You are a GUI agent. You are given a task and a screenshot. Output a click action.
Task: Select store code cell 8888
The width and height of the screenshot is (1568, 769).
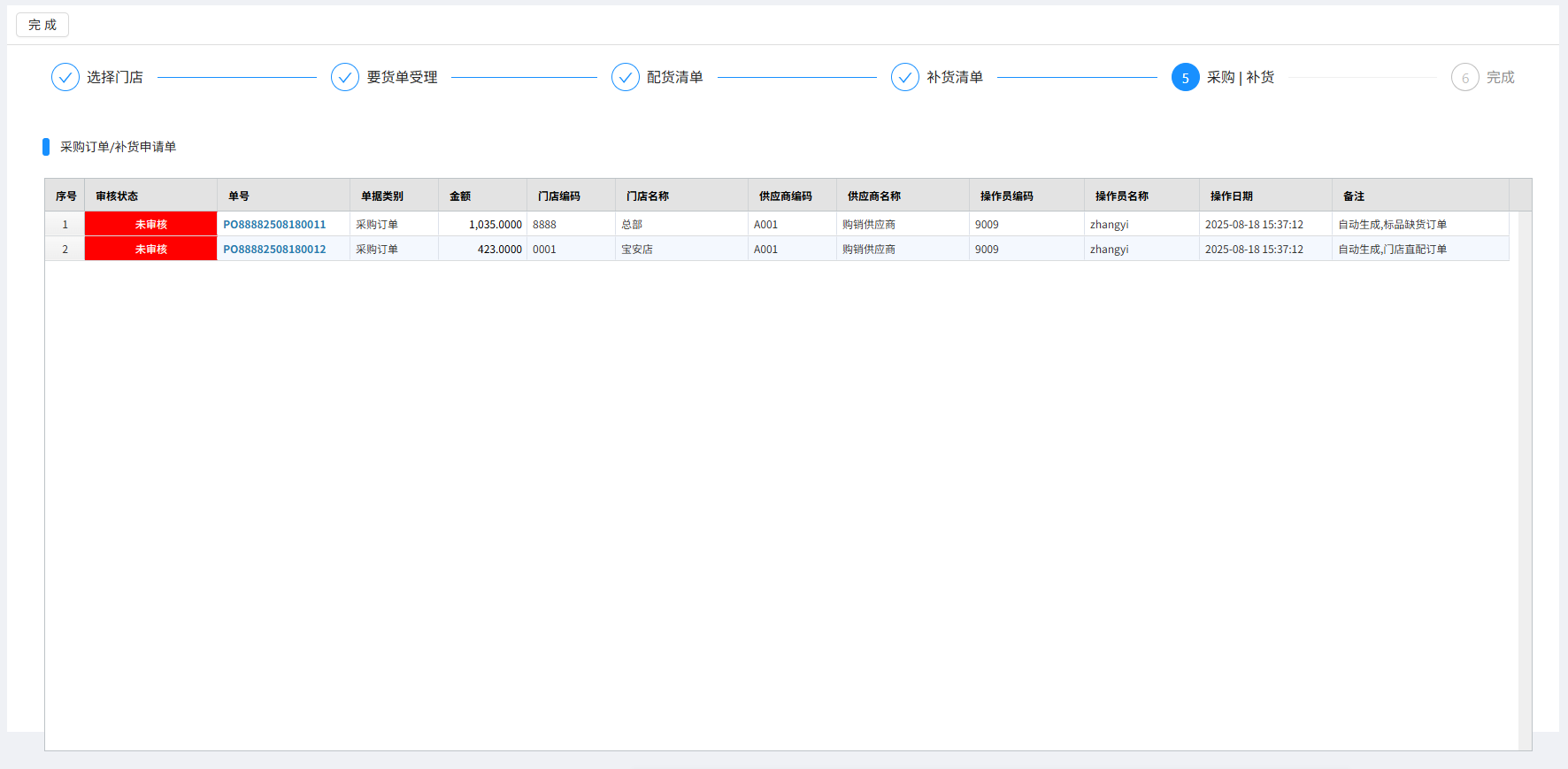572,224
